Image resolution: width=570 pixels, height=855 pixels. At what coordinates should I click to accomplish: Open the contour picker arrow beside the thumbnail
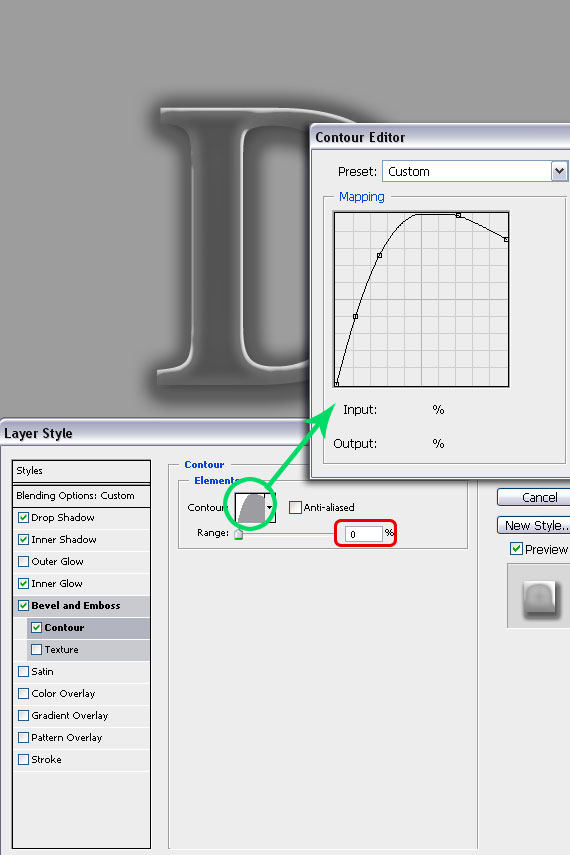click(x=269, y=508)
